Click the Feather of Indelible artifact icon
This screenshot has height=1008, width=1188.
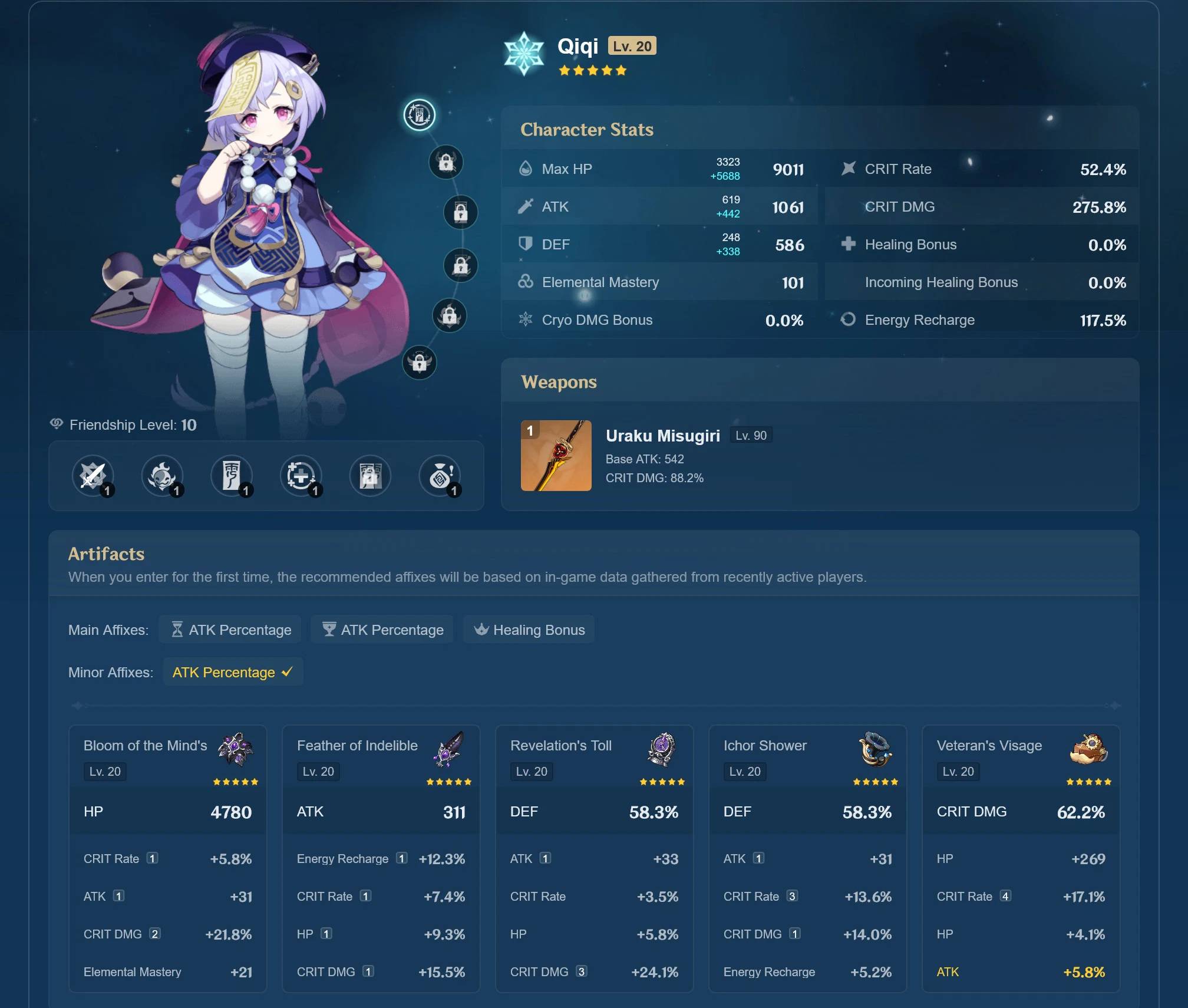click(448, 749)
